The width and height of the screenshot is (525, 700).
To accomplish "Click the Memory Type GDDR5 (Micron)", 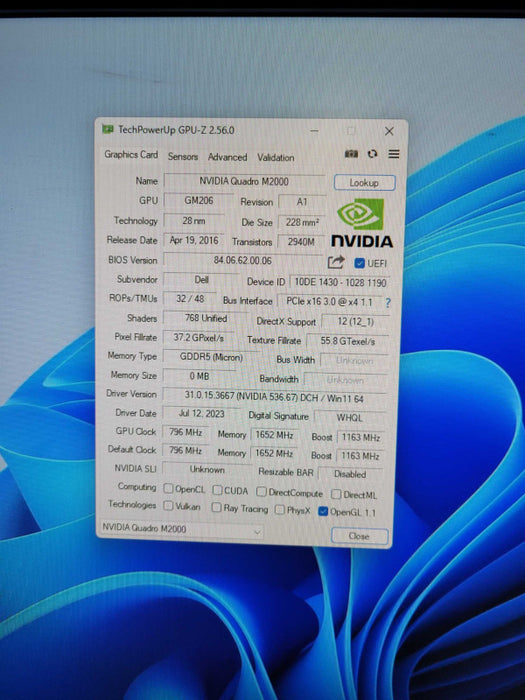I will (x=211, y=357).
